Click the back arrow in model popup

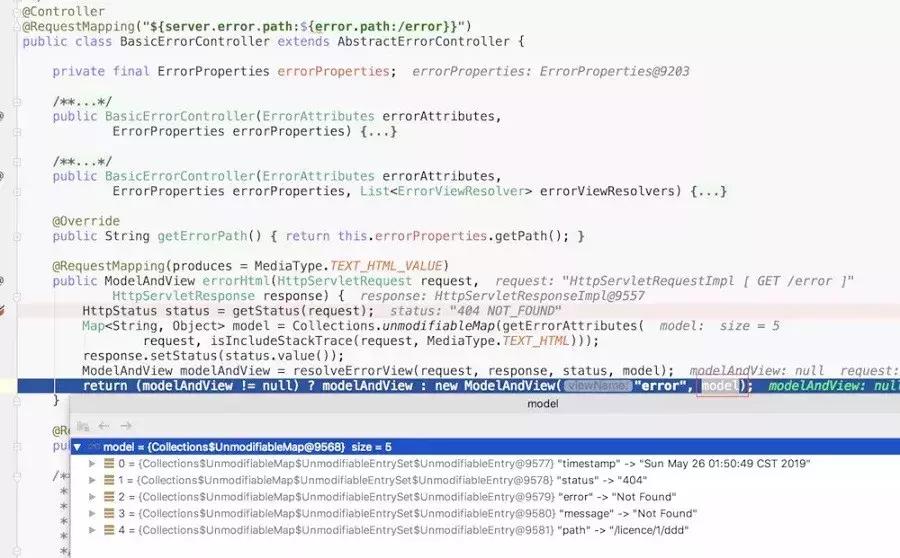click(104, 425)
